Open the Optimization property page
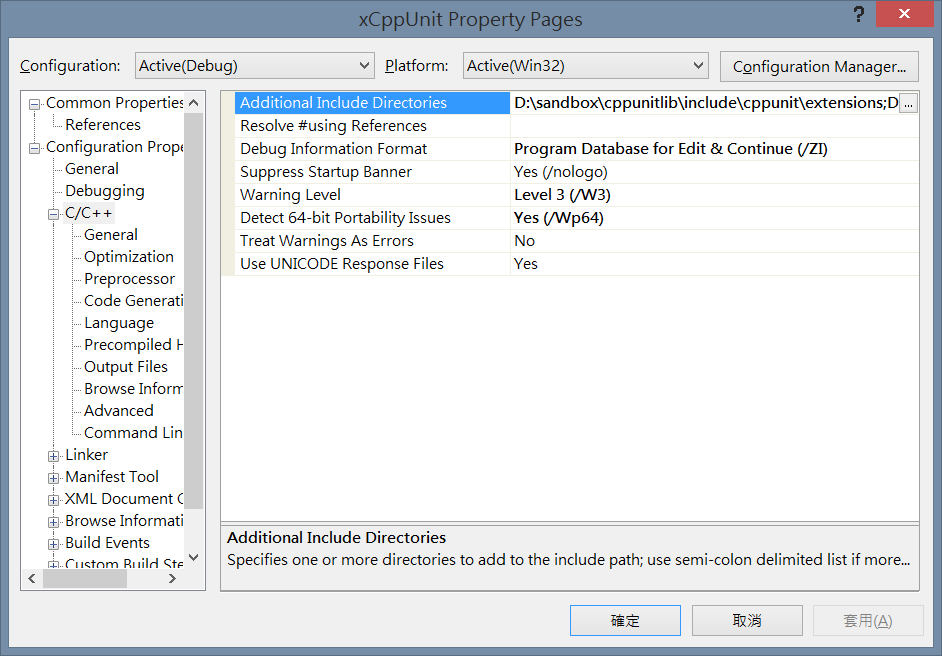 pyautogui.click(x=129, y=257)
